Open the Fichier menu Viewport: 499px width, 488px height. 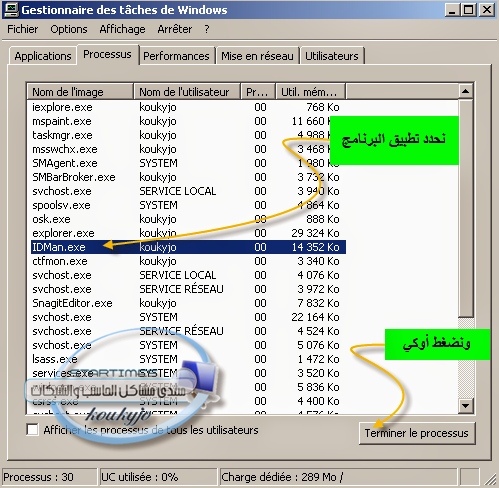click(23, 29)
